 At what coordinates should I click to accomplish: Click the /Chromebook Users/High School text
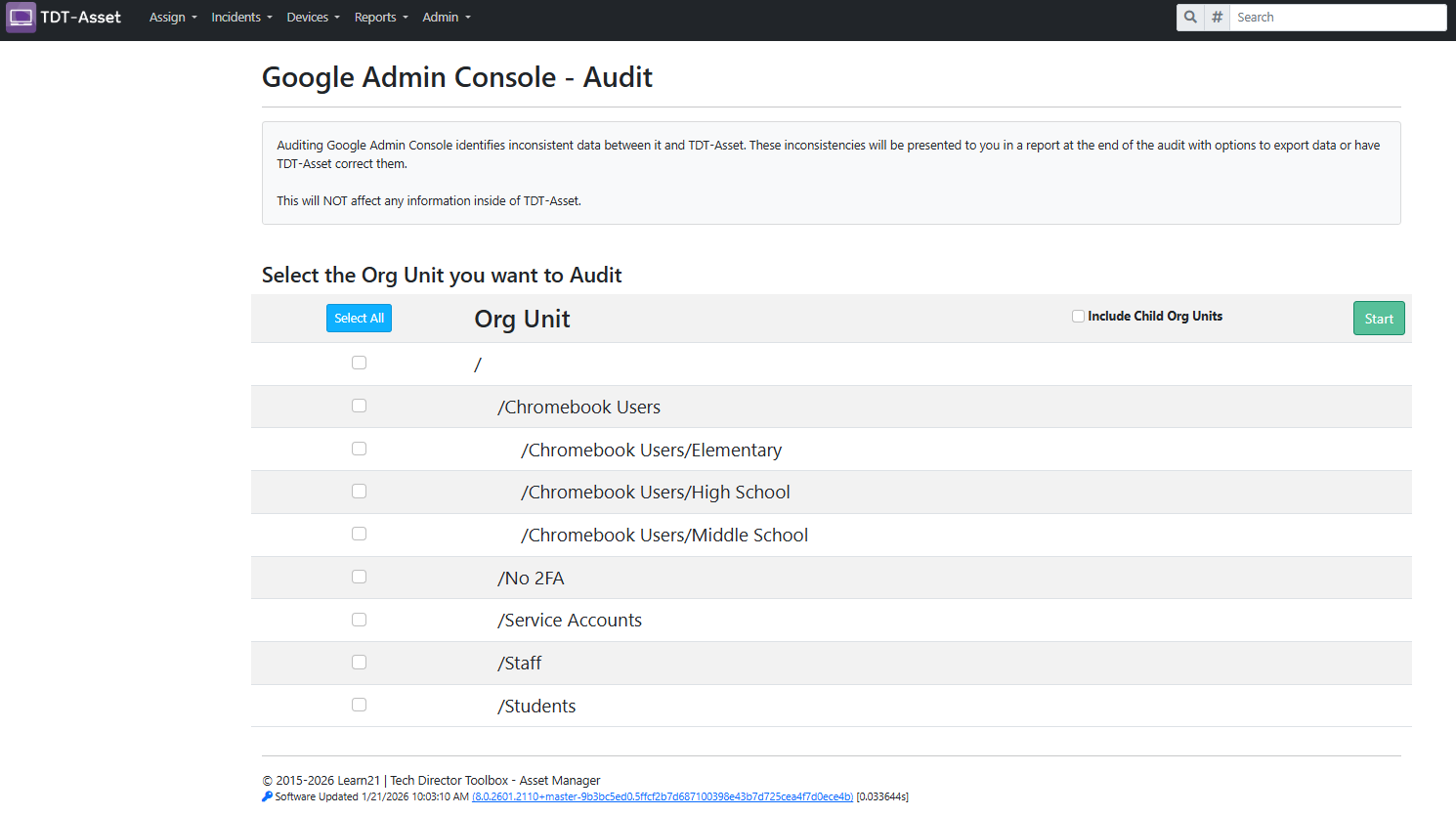pyautogui.click(x=656, y=493)
